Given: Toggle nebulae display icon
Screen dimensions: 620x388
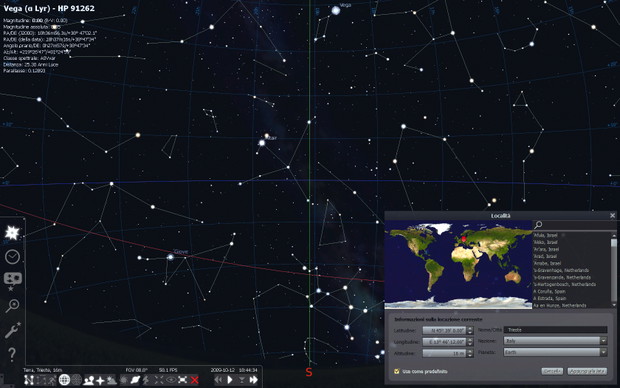Looking at the screenshot, I should point(124,380).
